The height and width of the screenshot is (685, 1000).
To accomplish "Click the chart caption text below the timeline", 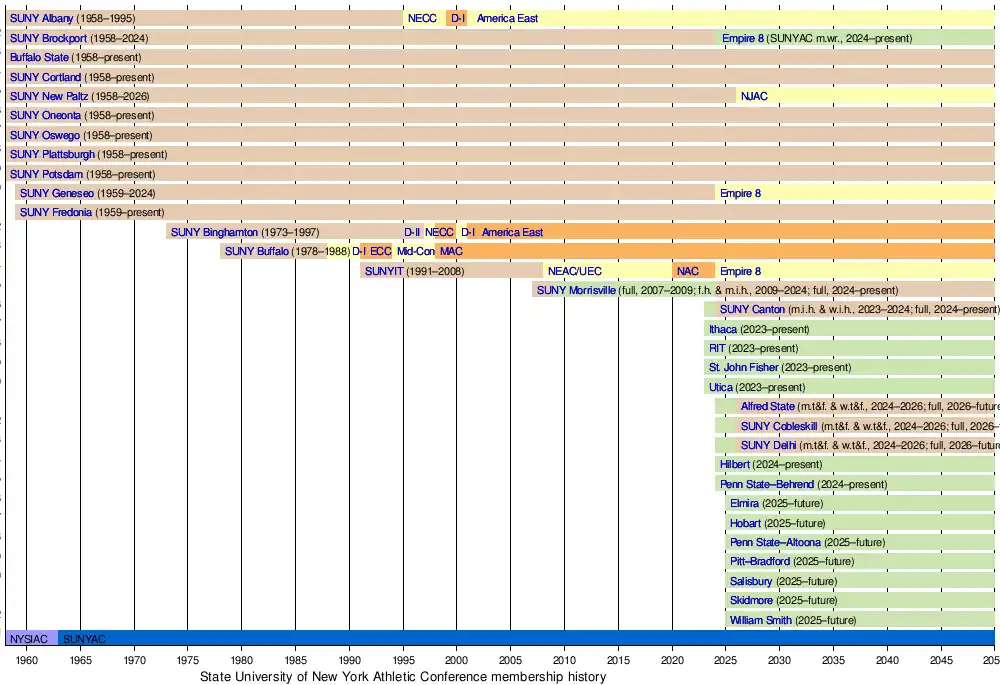I will 403,677.
